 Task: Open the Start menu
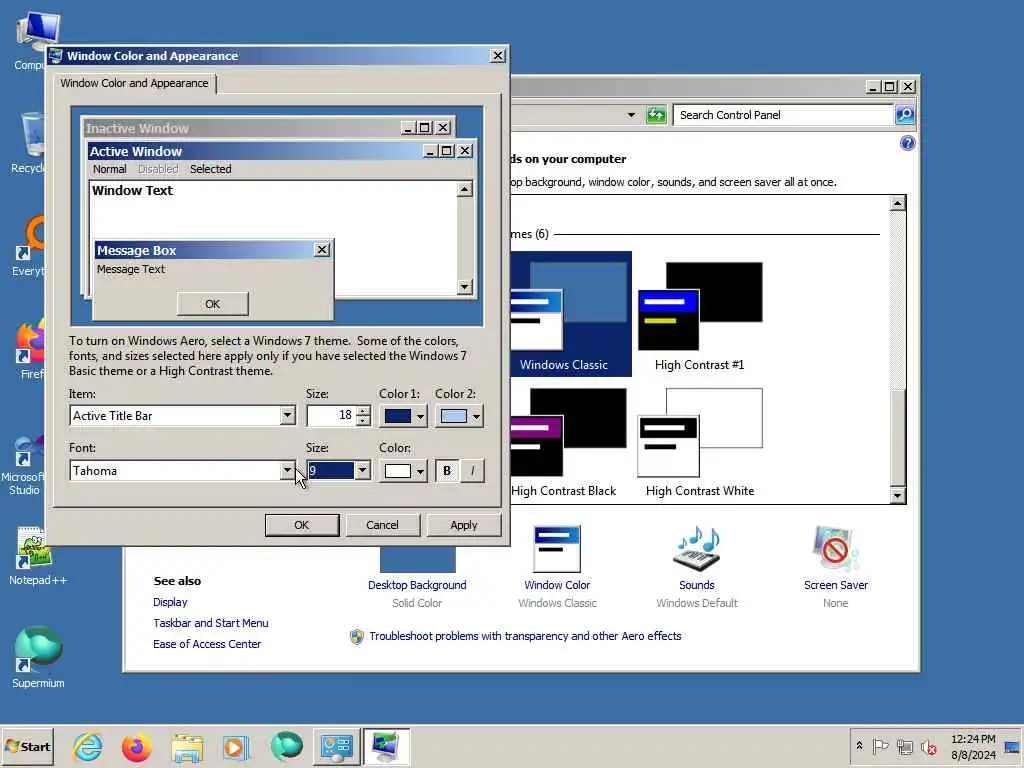[x=27, y=746]
